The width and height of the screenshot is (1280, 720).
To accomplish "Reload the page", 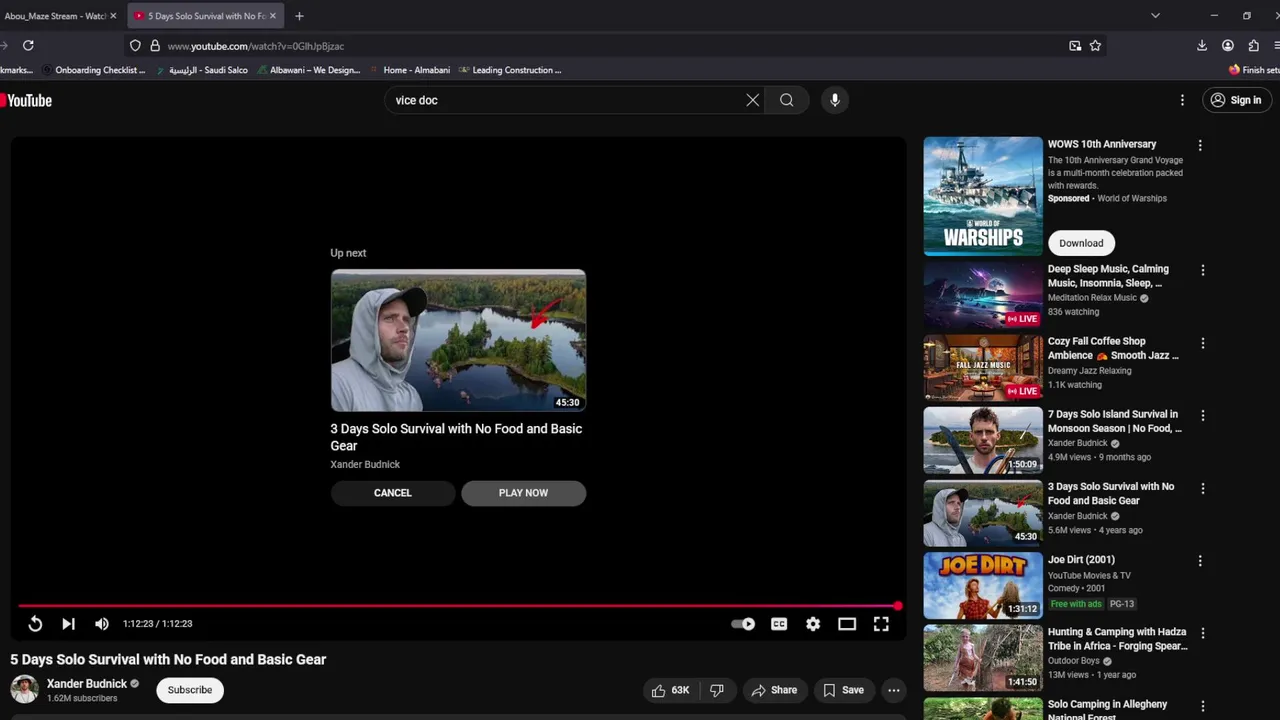I will (x=28, y=45).
